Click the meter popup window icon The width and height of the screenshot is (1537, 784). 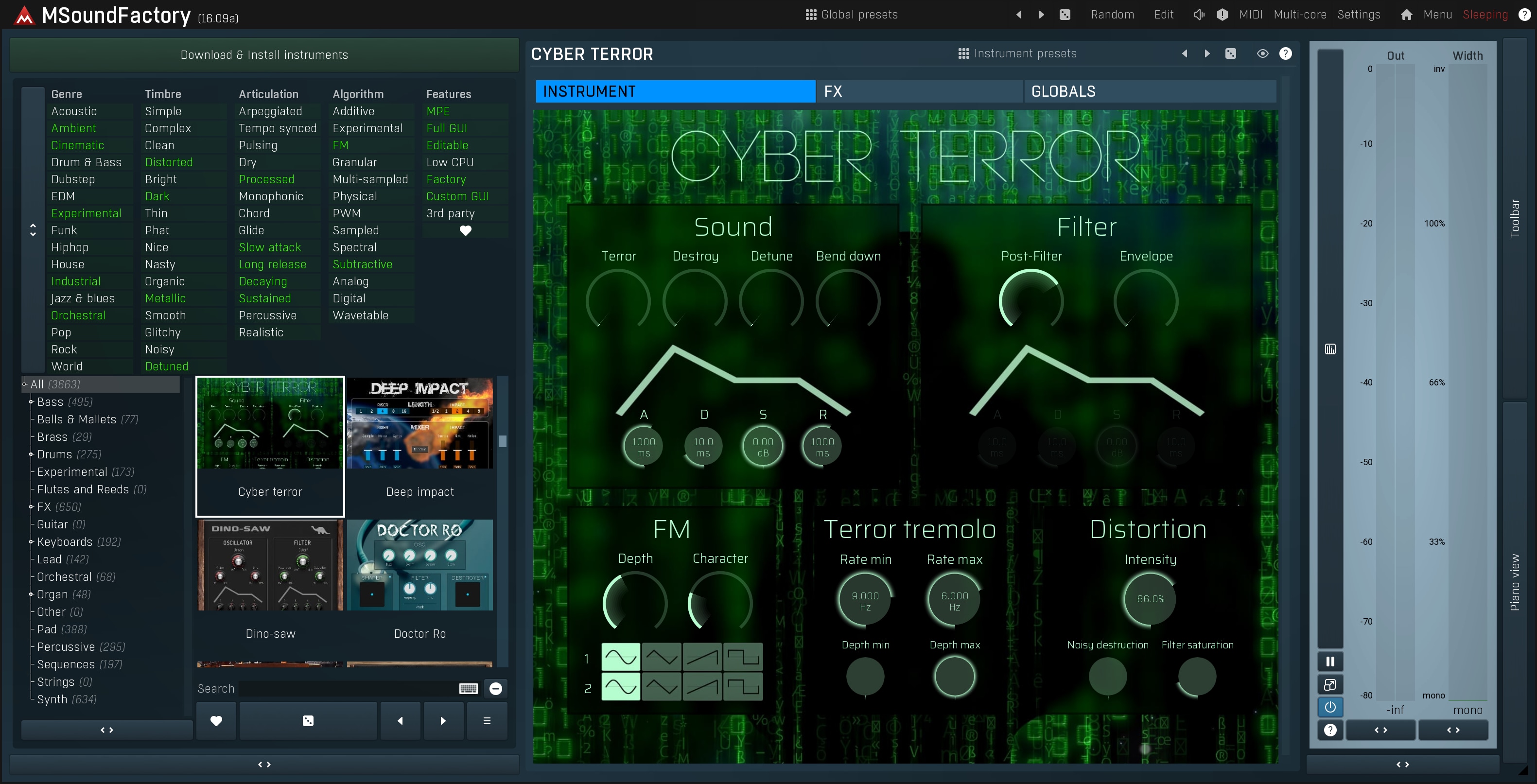pos(1330,684)
